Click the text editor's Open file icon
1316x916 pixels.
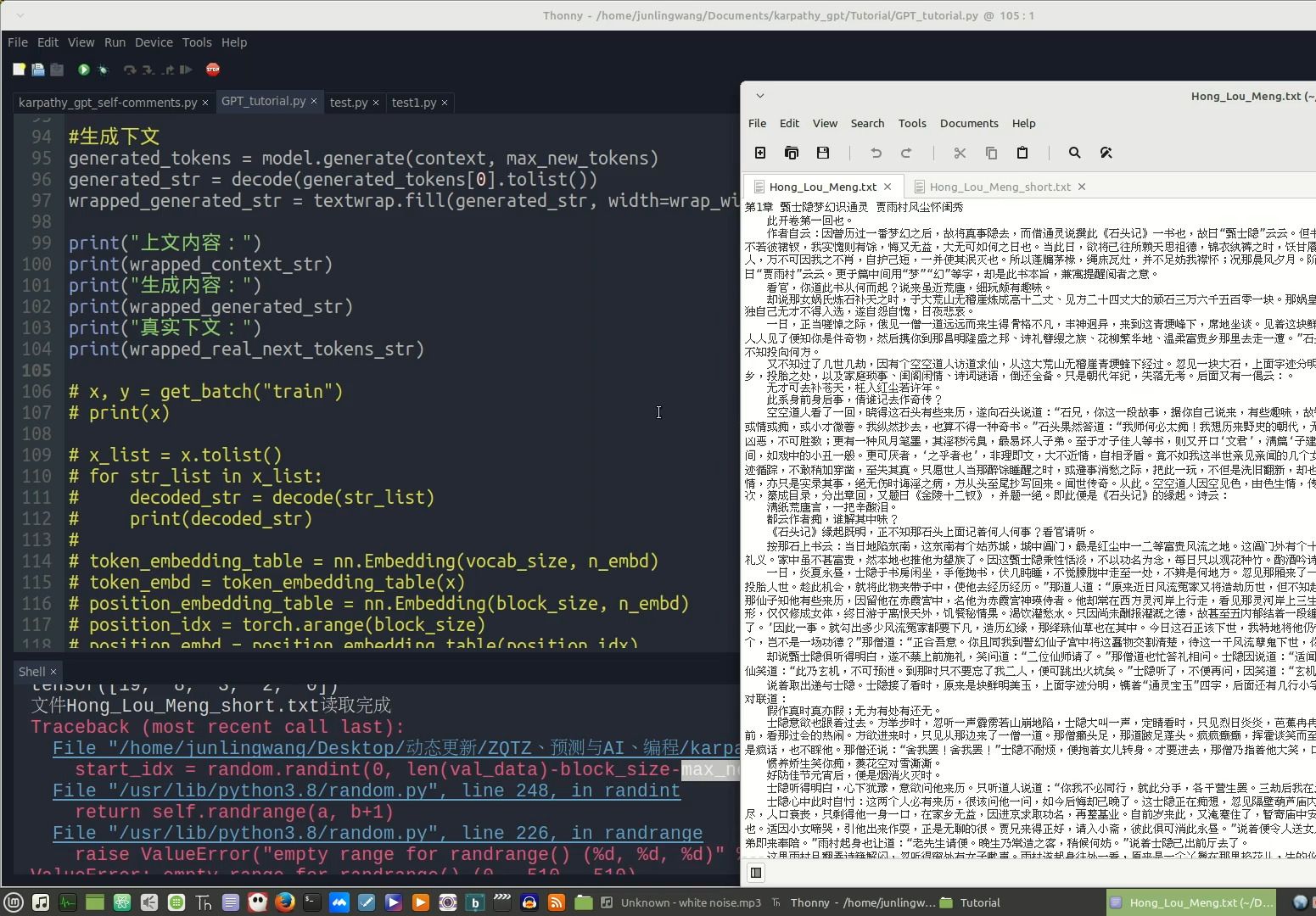click(x=792, y=153)
